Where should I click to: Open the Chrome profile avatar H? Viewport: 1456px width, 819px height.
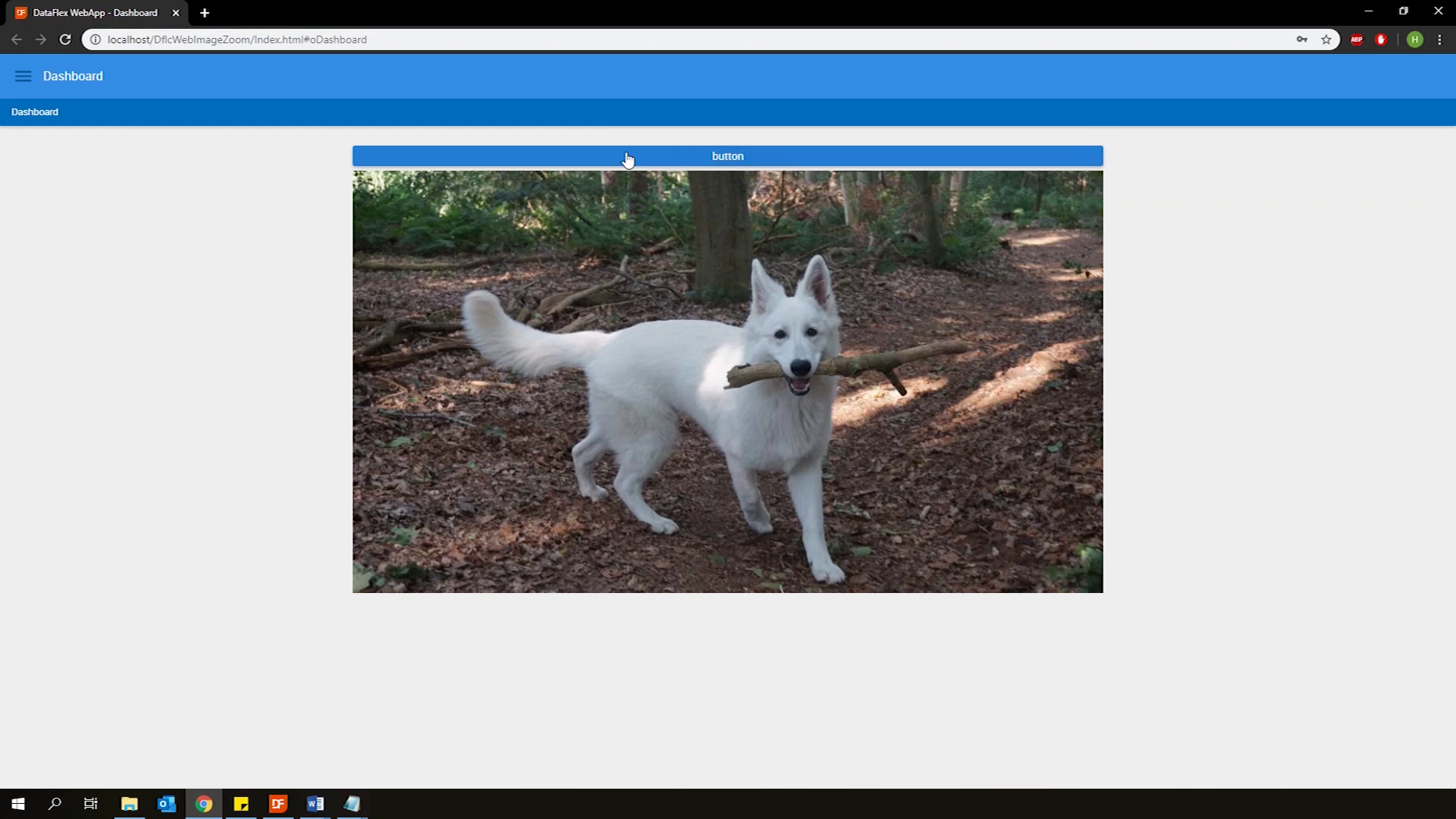point(1414,39)
